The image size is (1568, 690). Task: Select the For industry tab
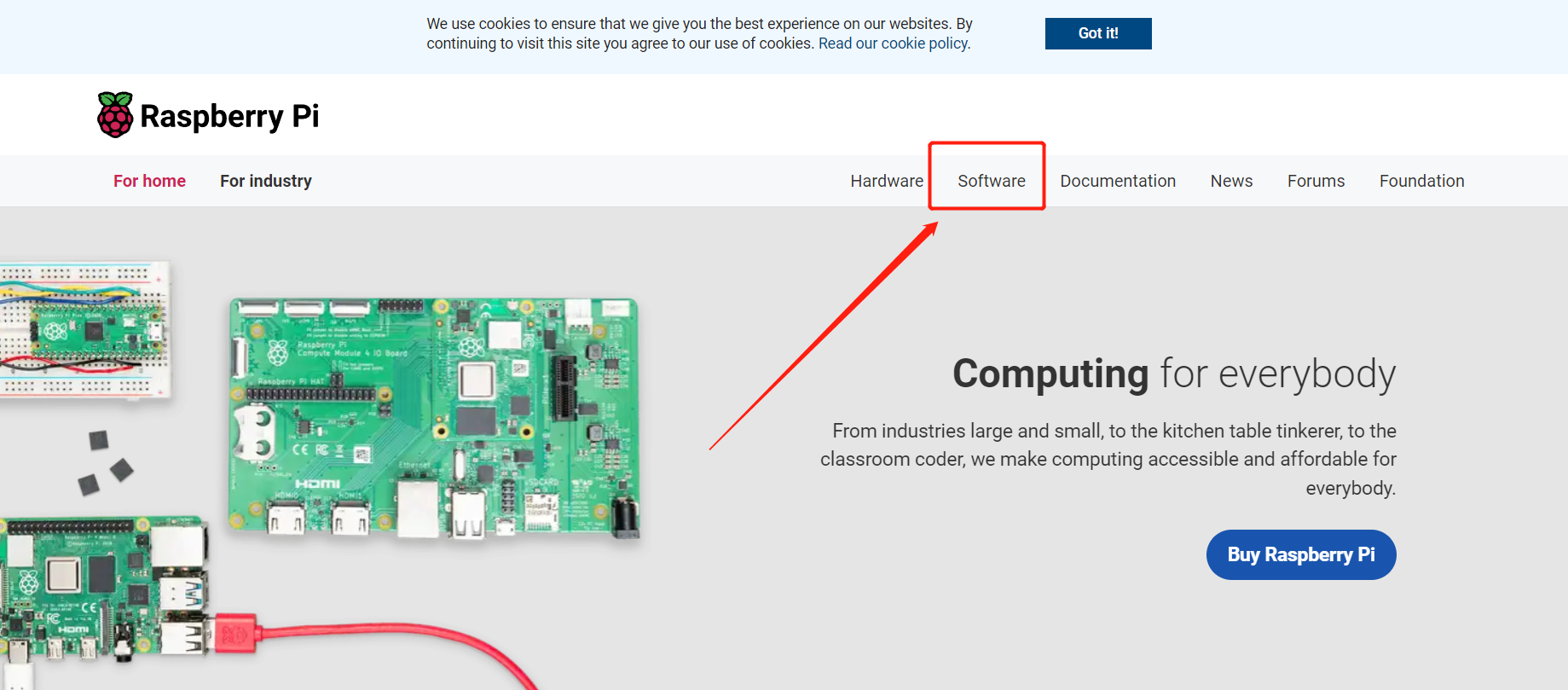tap(266, 181)
